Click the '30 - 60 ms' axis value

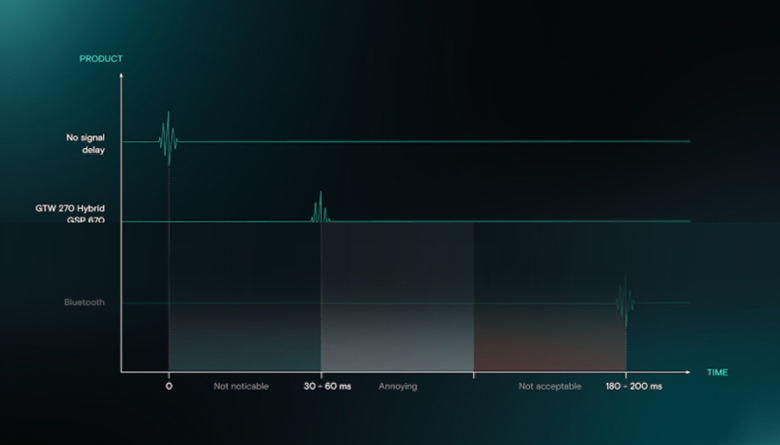[327, 386]
